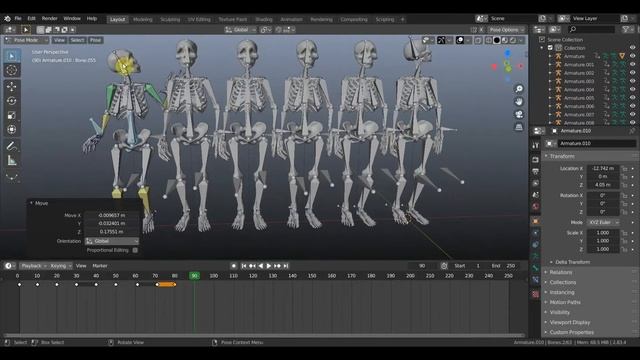Open the Pose Options dropdown
The height and width of the screenshot is (360, 640).
coord(507,30)
